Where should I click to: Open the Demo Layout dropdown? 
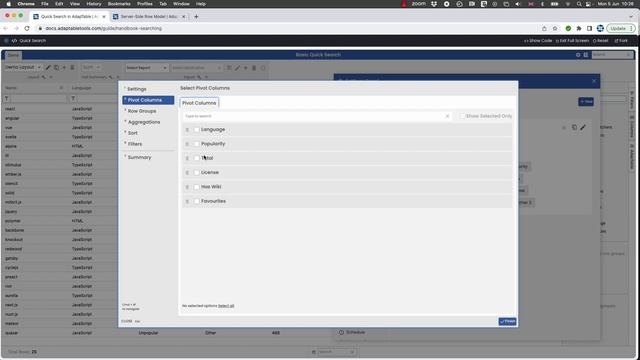22,67
